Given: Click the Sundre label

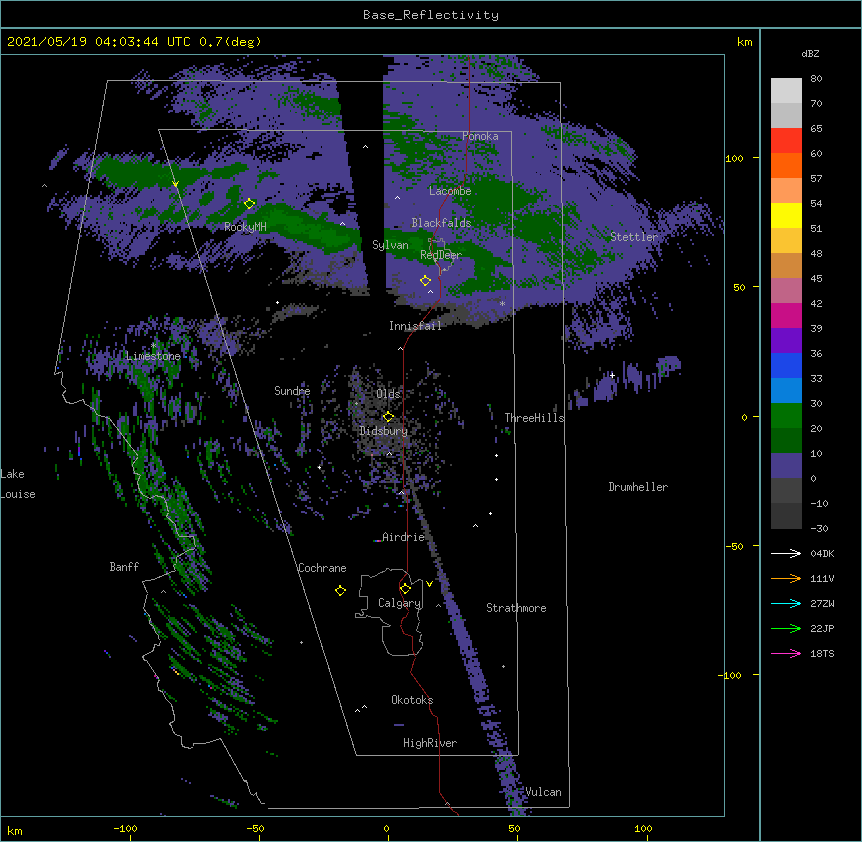Looking at the screenshot, I should click(292, 391).
